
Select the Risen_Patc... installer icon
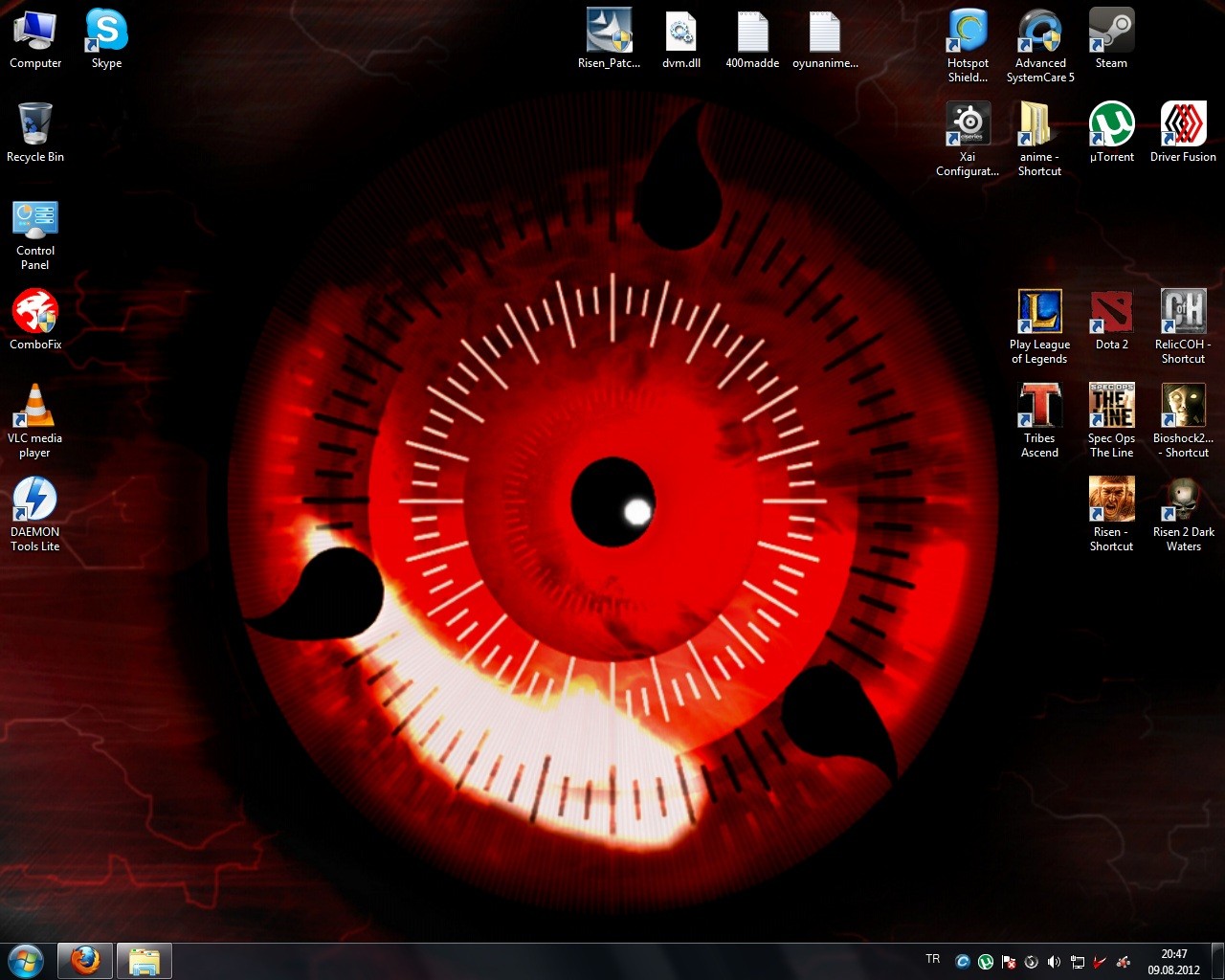tap(609, 39)
